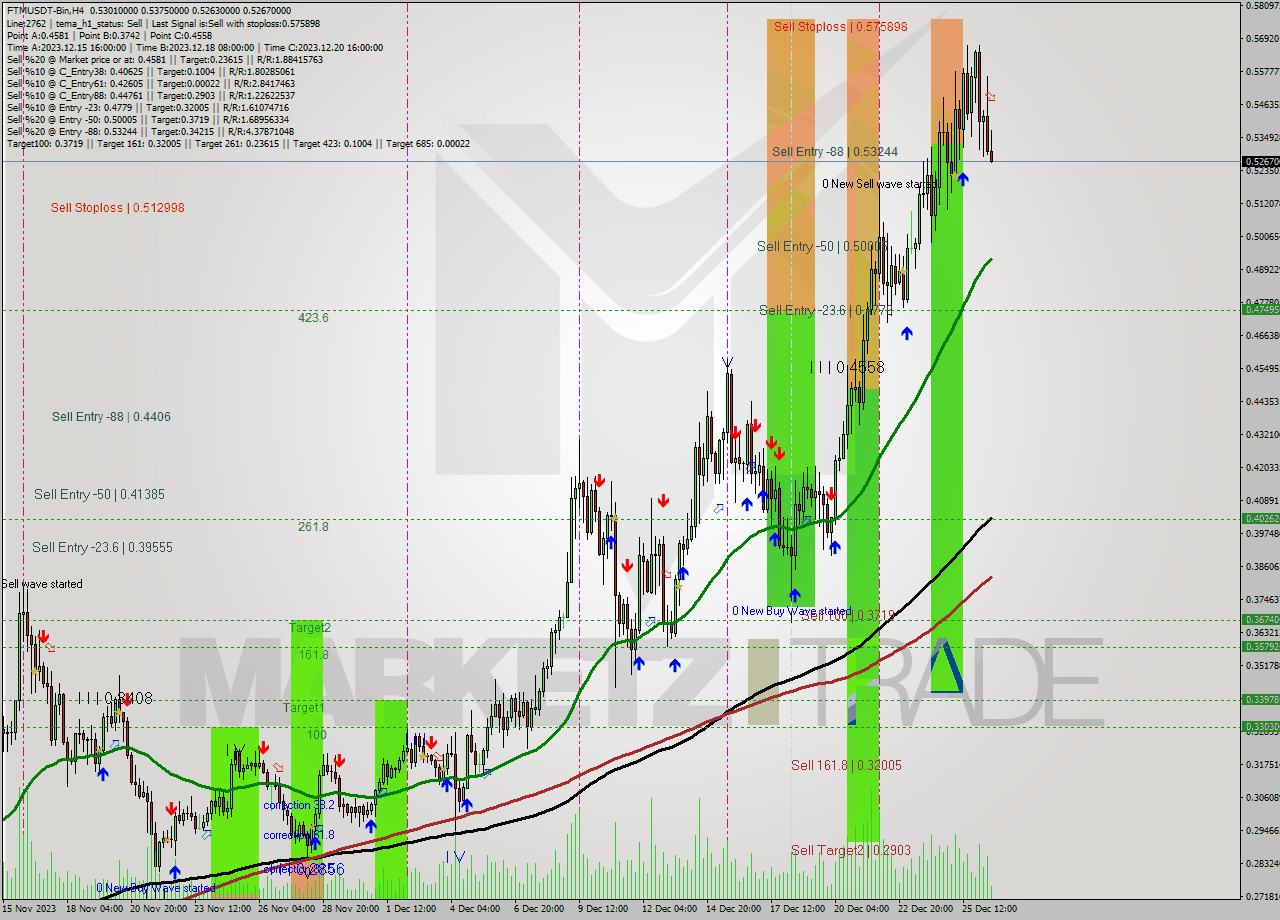Image resolution: width=1280 pixels, height=920 pixels.
Task: Select the 'Sell Entry -88 | 0.53244' label
Action: (835, 152)
